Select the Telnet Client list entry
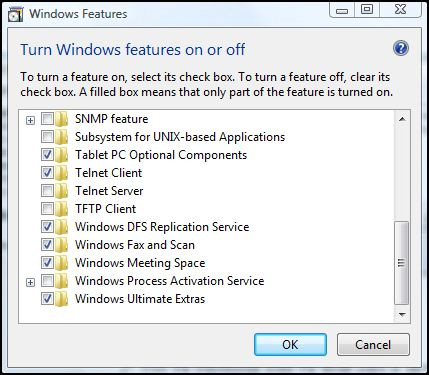Viewport: 429px width, 375px height. [x=108, y=173]
